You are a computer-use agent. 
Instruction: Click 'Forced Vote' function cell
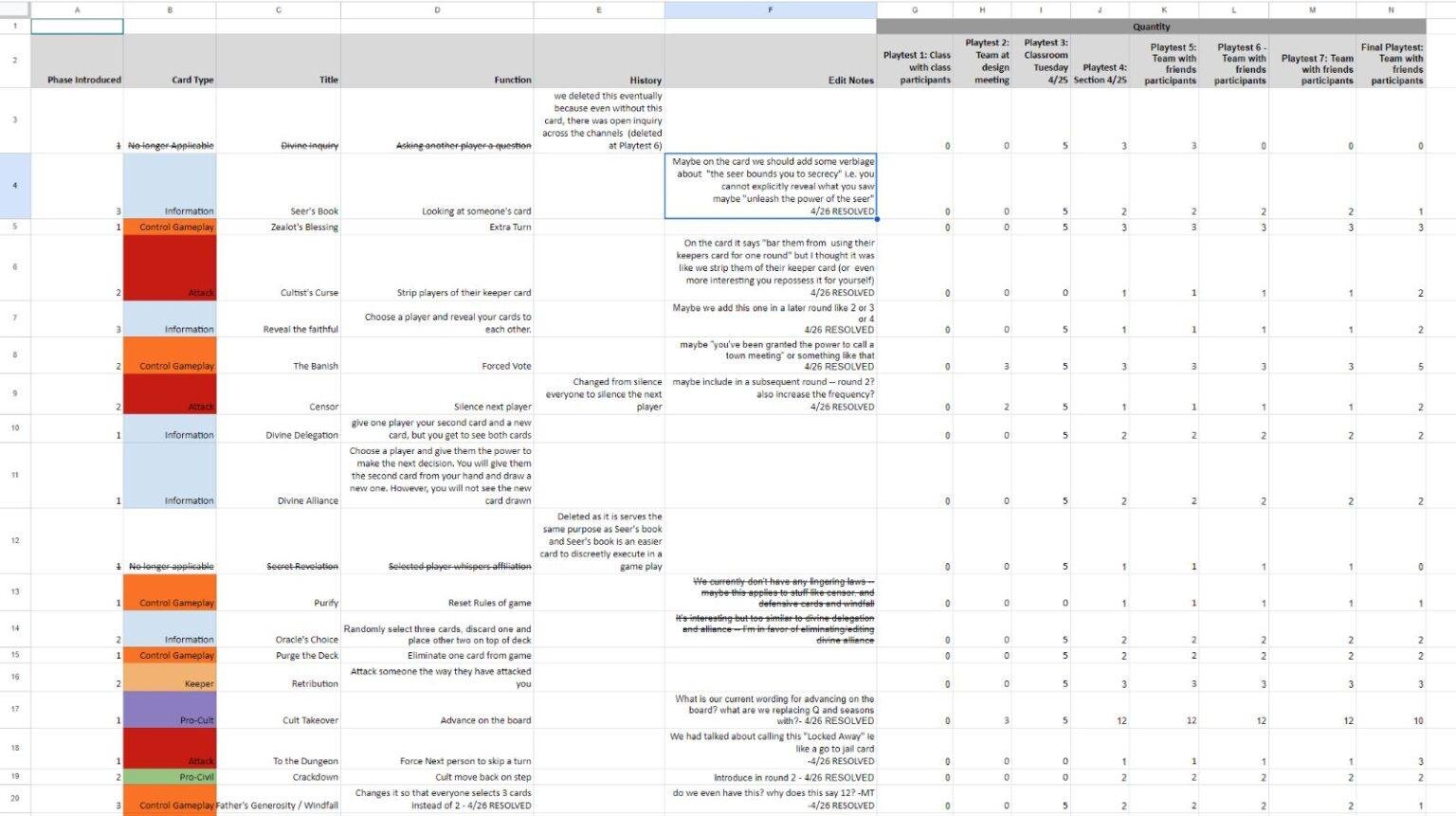437,355
